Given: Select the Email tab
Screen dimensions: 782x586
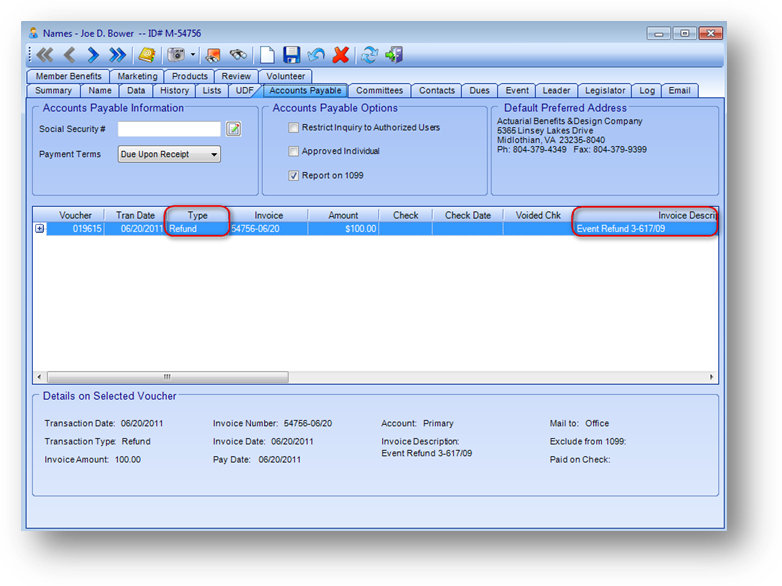Looking at the screenshot, I should (x=679, y=91).
